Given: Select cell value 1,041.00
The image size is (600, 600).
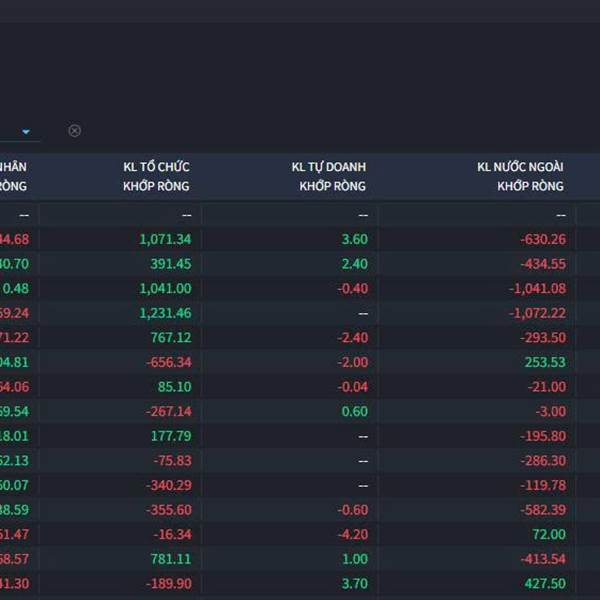Looking at the screenshot, I should coord(165,288).
